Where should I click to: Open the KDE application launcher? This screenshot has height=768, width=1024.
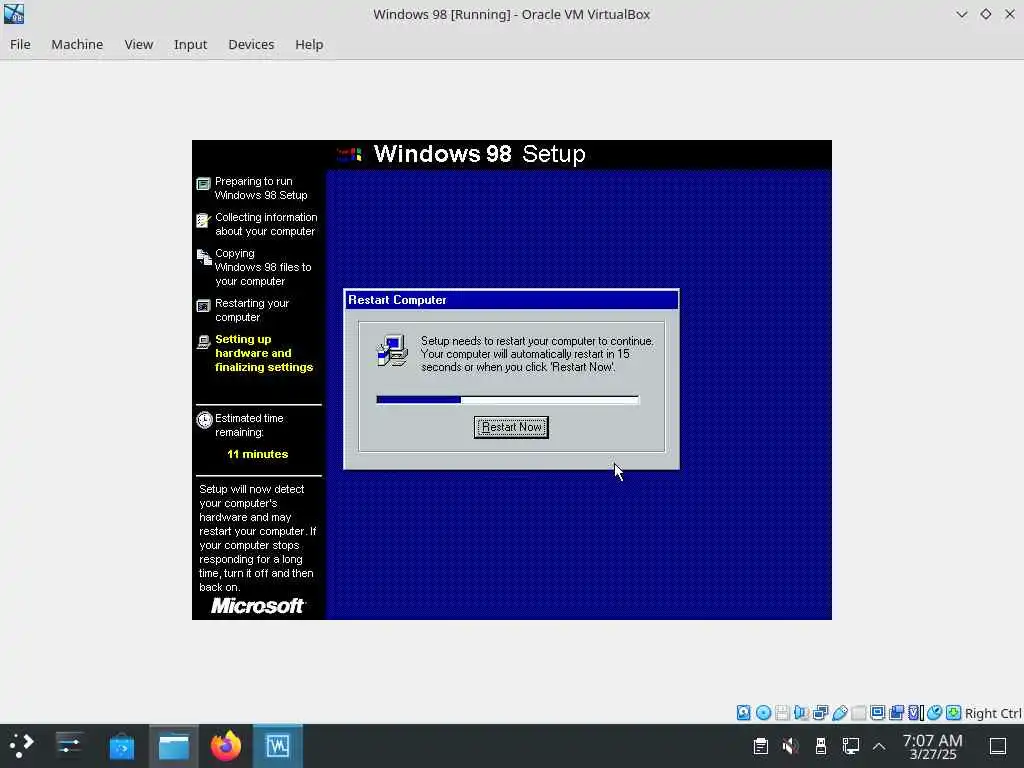[21, 745]
